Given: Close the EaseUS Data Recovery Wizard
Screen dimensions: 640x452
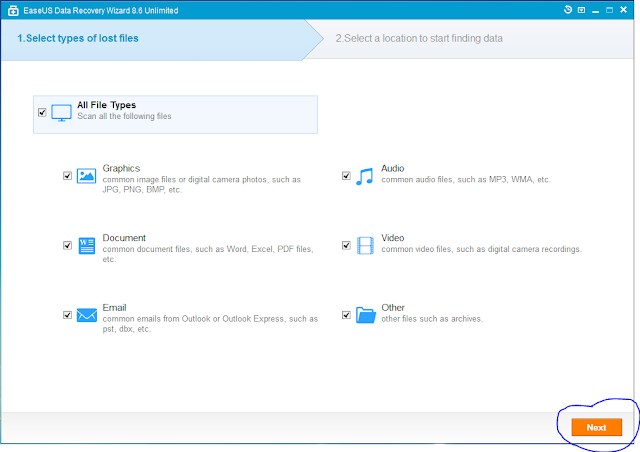Looking at the screenshot, I should (623, 9).
